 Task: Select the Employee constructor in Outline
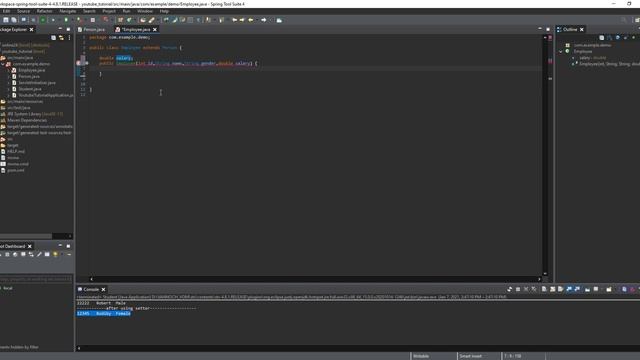(609, 64)
